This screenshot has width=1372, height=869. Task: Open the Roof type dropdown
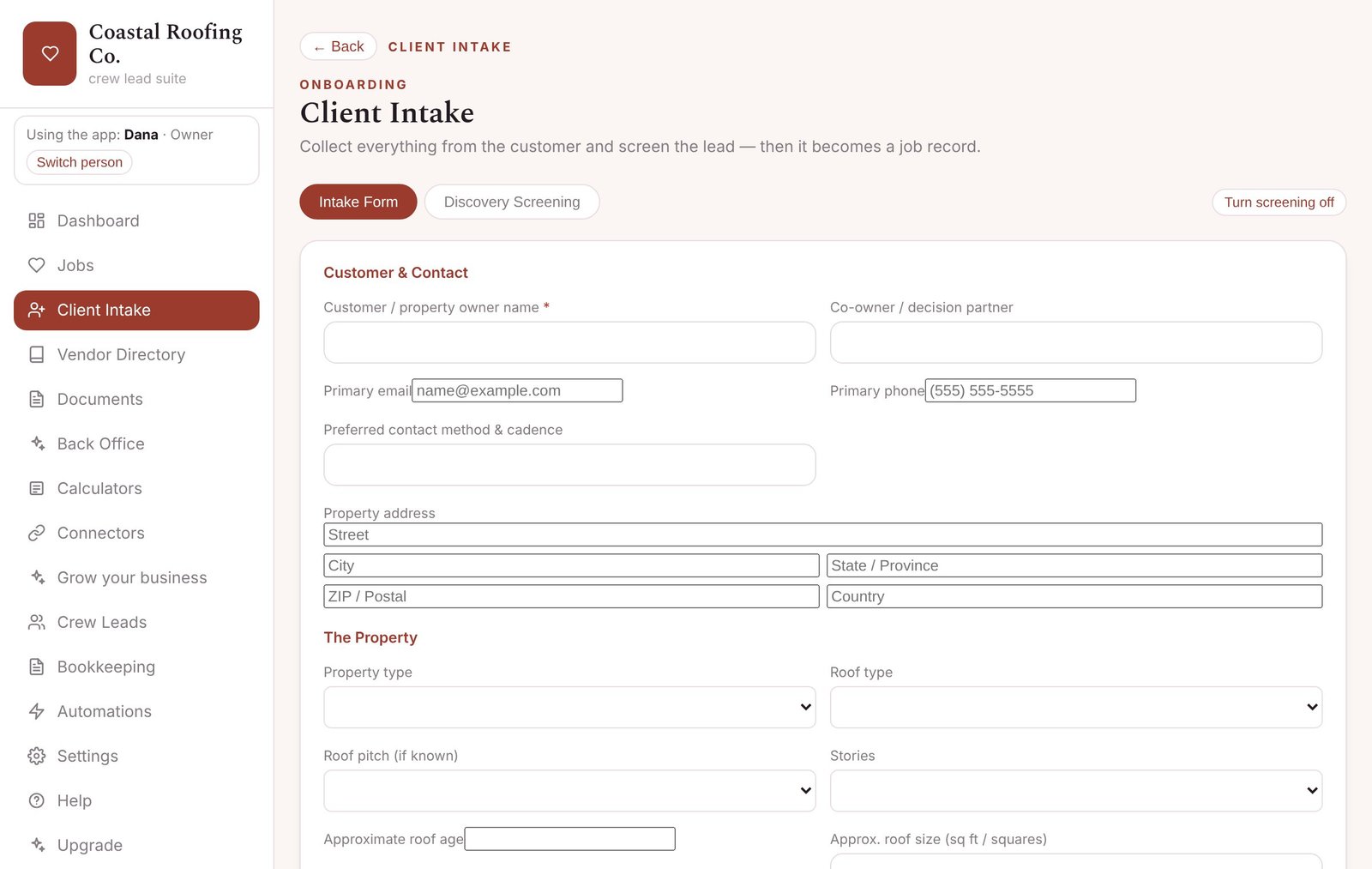pos(1075,707)
